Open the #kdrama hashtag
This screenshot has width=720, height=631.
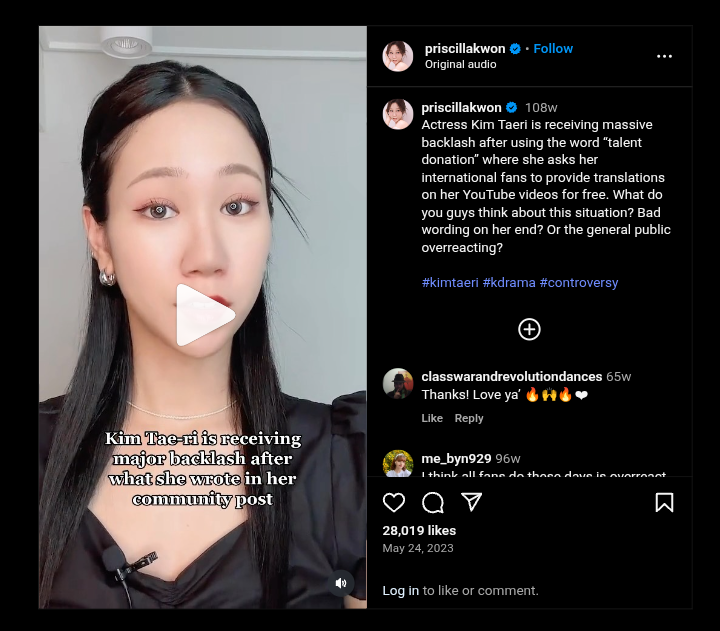[509, 282]
